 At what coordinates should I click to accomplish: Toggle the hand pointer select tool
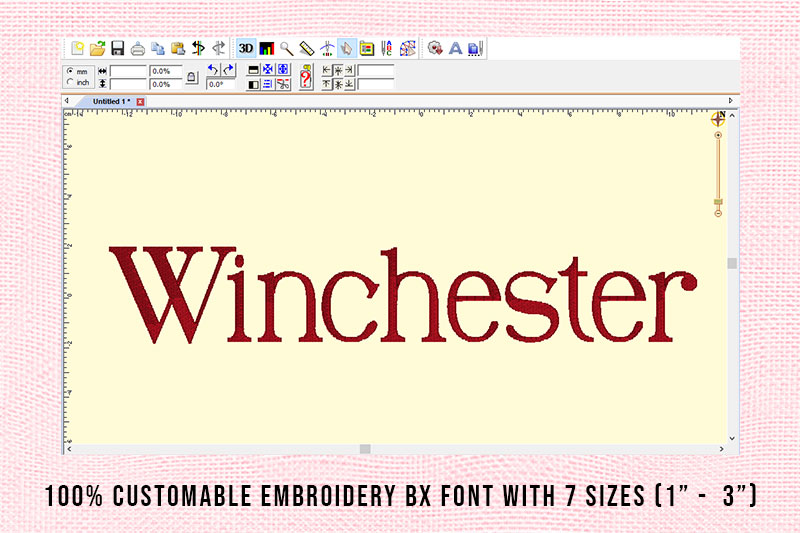(346, 48)
